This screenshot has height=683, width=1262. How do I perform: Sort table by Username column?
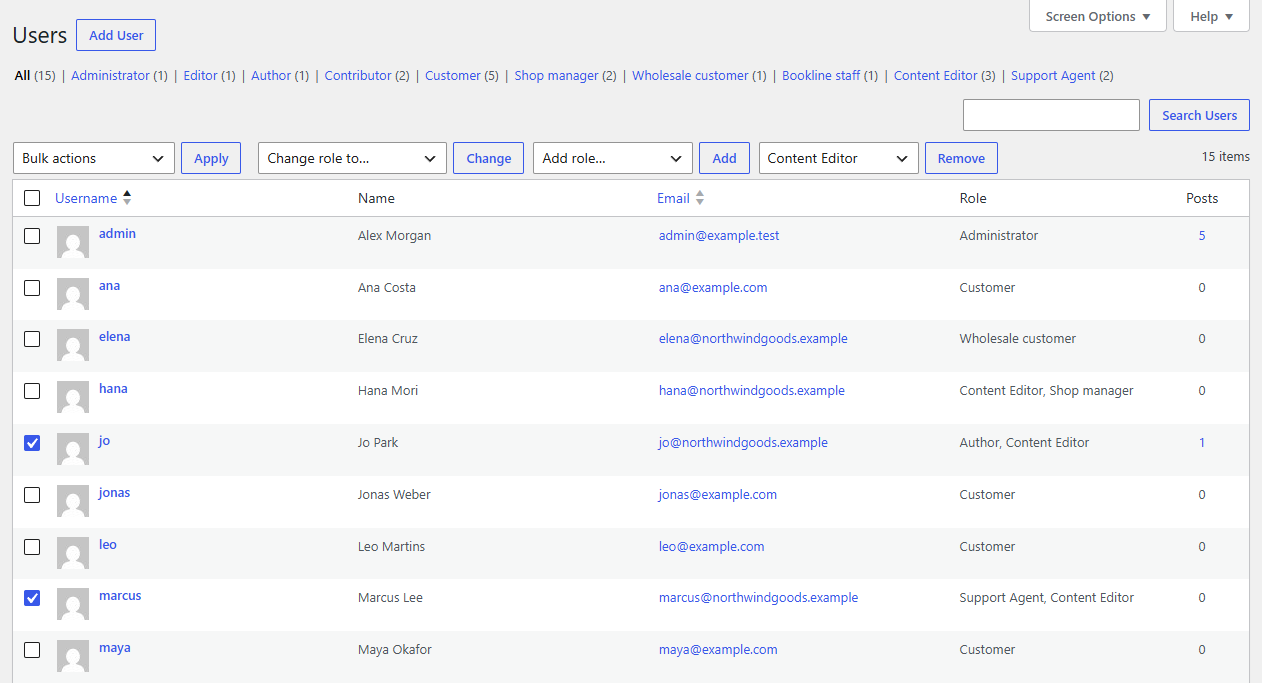pos(86,198)
